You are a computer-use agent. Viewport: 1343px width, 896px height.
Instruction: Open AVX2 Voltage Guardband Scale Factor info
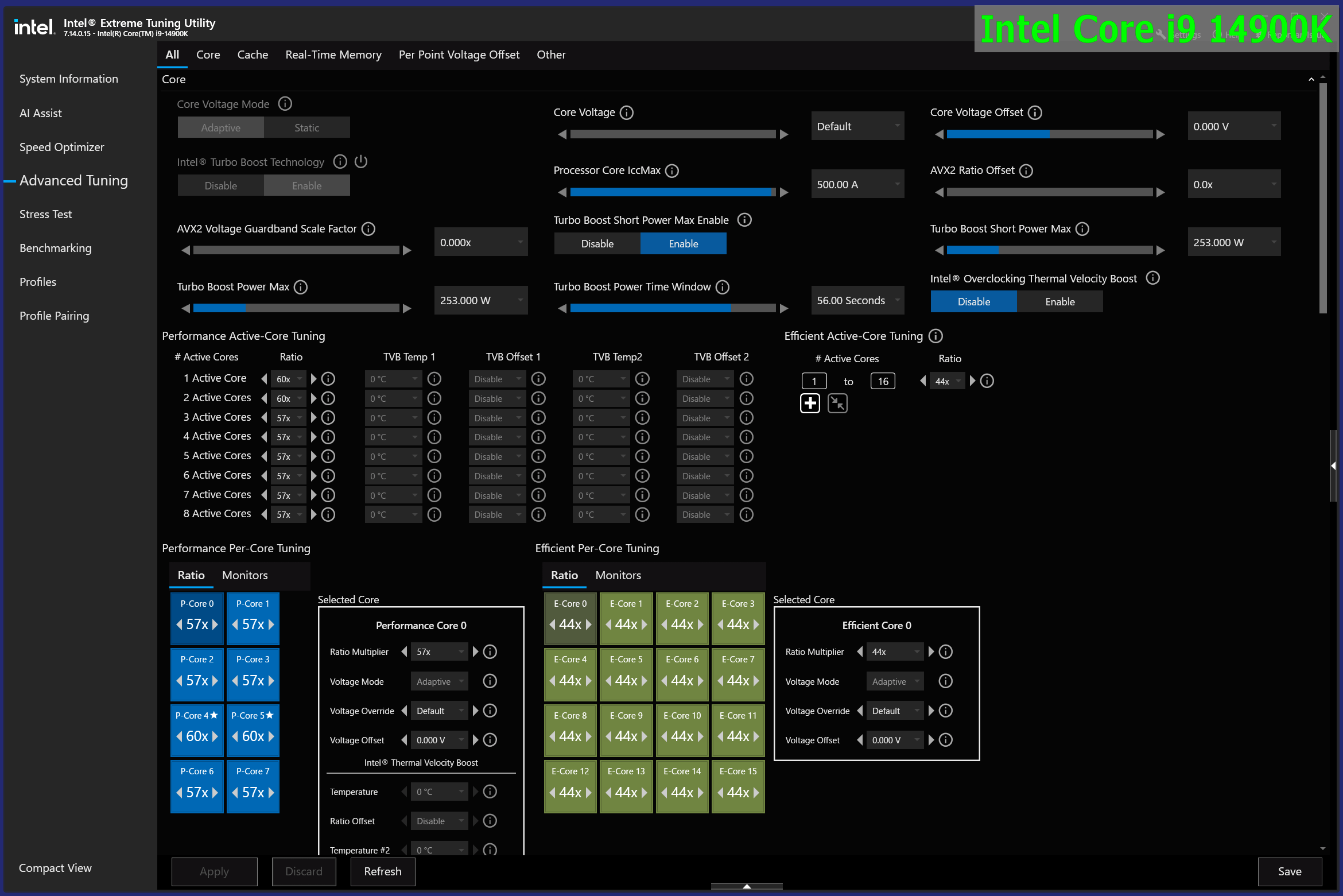pyautogui.click(x=368, y=229)
